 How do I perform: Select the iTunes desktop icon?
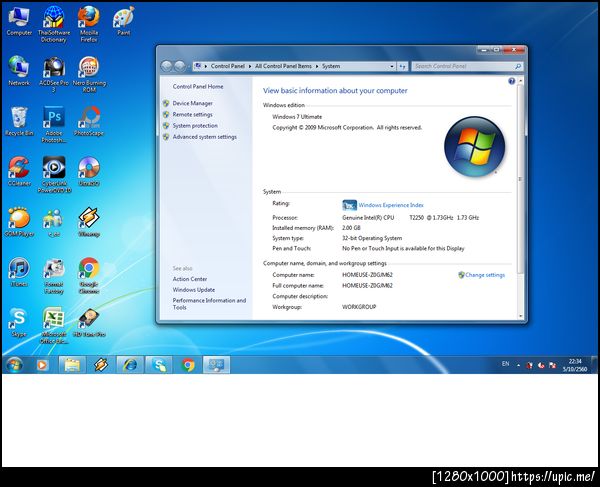[19, 272]
